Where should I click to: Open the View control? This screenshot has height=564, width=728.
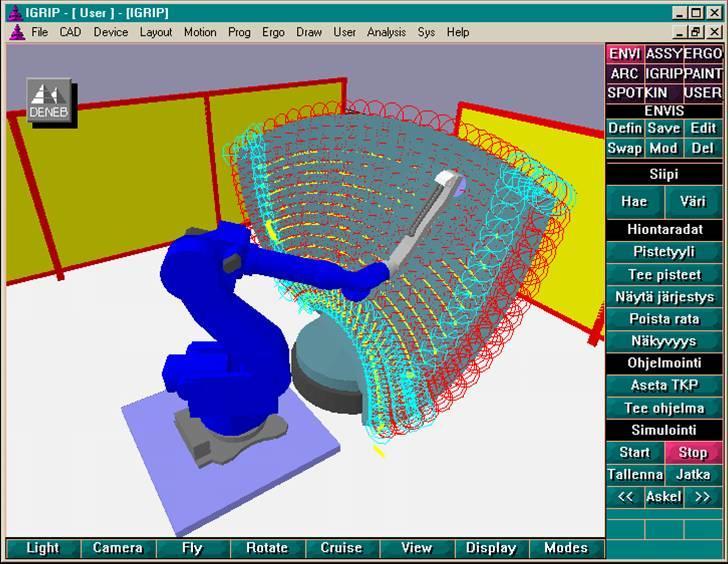417,548
